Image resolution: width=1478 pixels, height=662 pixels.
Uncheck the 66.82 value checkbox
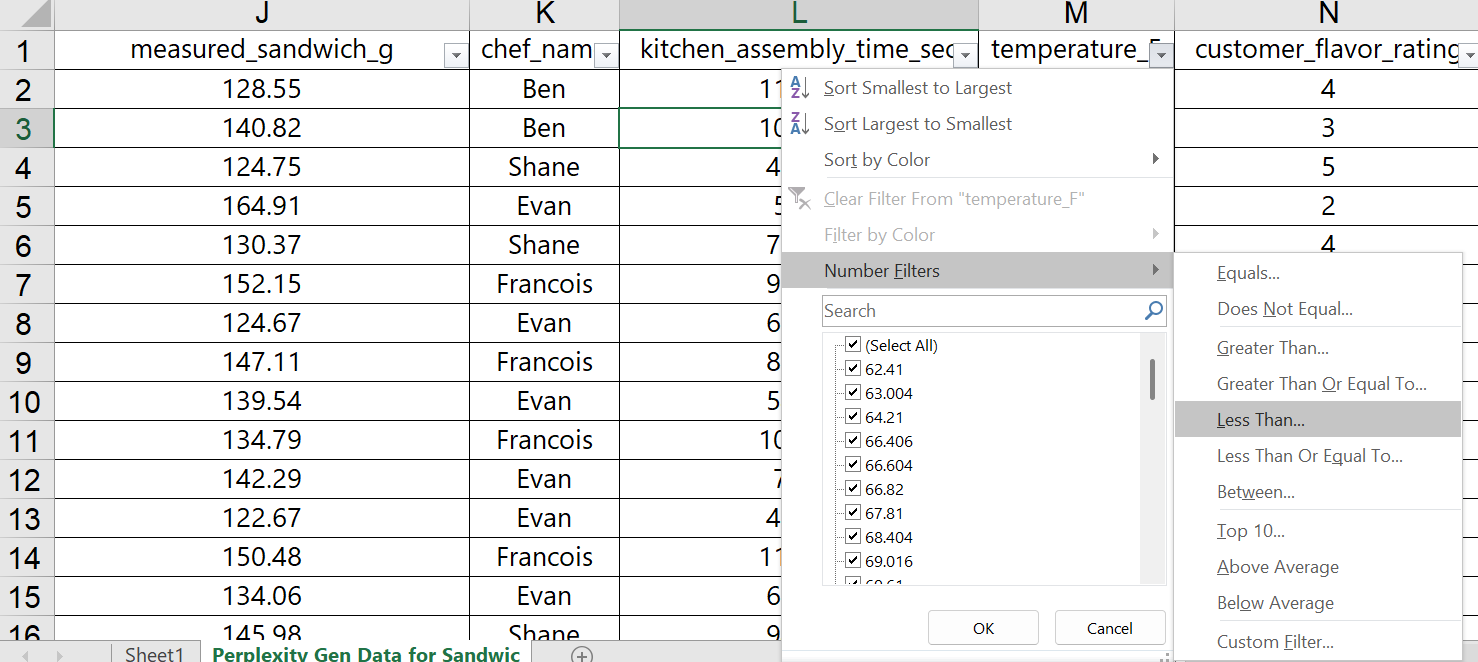tap(853, 489)
